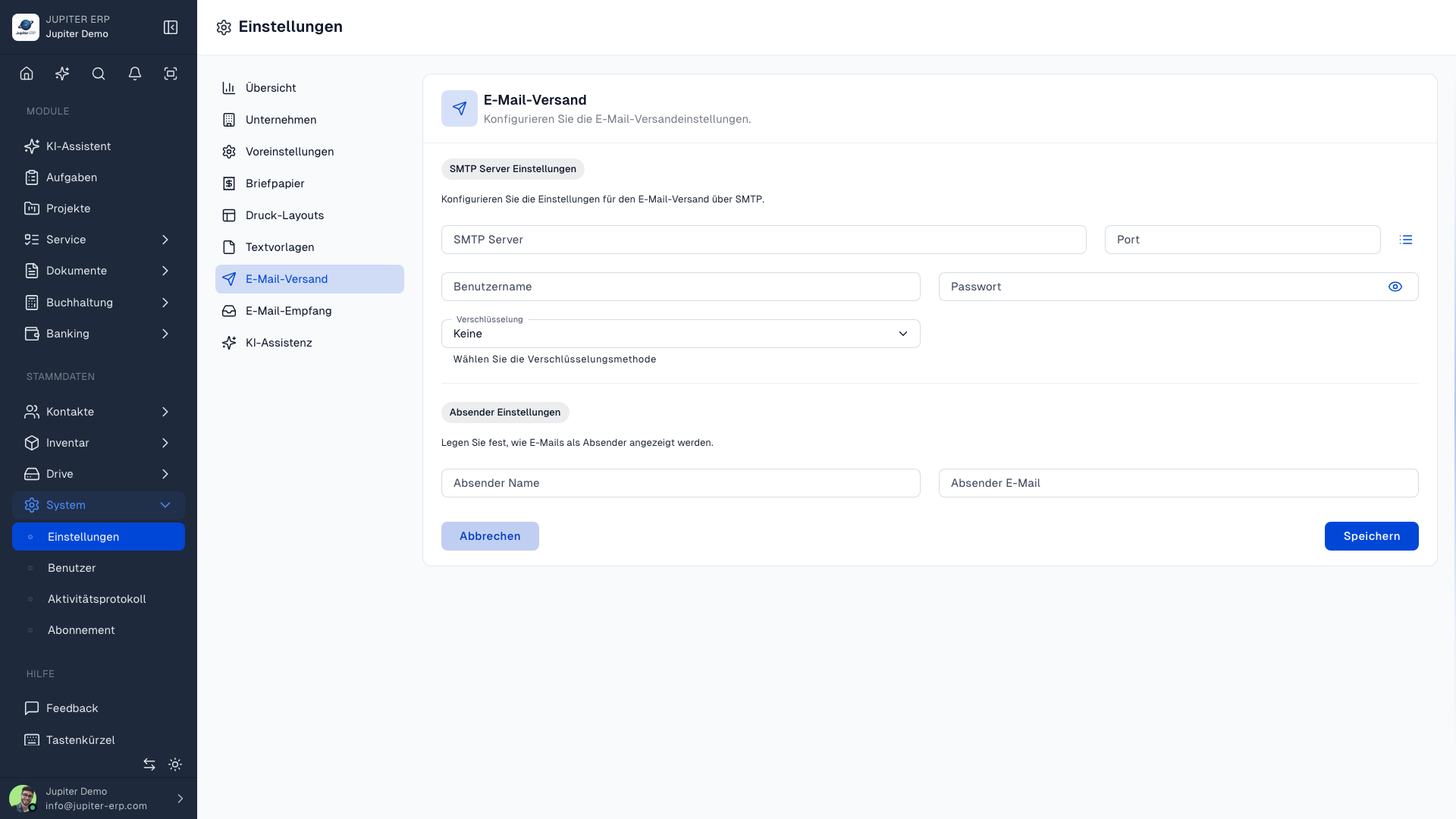Open Druck-Layouts settings tab
Screen dimensions: 1456x819
pyautogui.click(x=309, y=215)
